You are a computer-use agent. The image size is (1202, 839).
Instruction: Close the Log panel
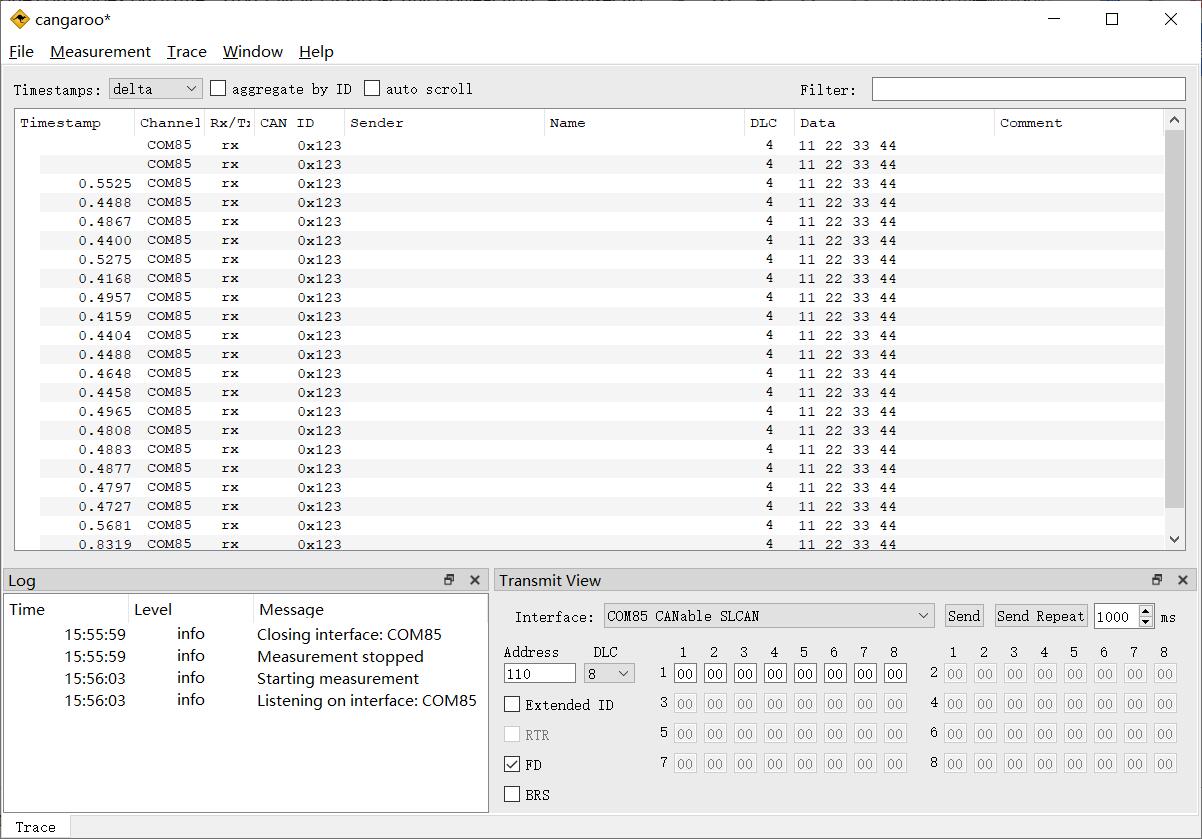[x=475, y=580]
